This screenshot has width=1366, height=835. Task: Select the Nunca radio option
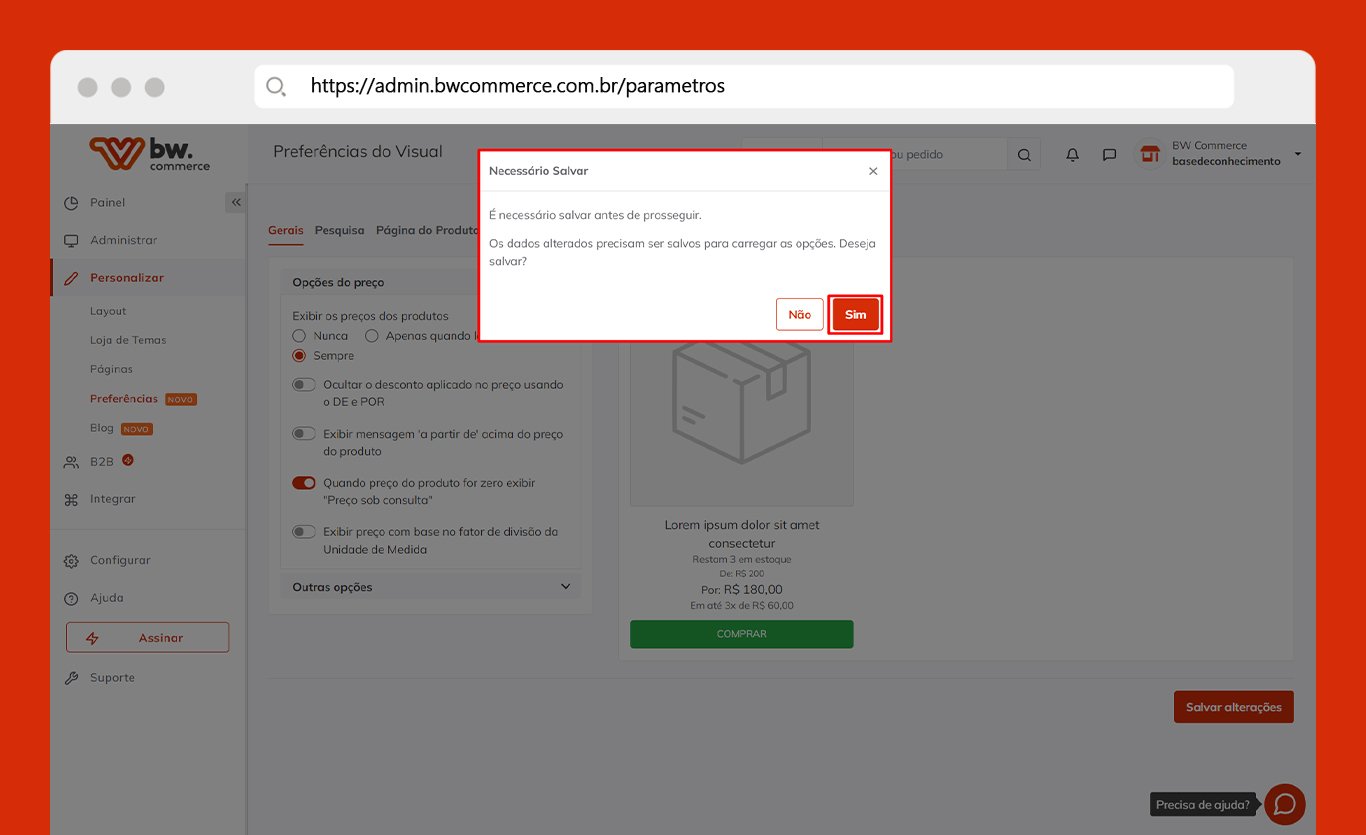pos(299,336)
